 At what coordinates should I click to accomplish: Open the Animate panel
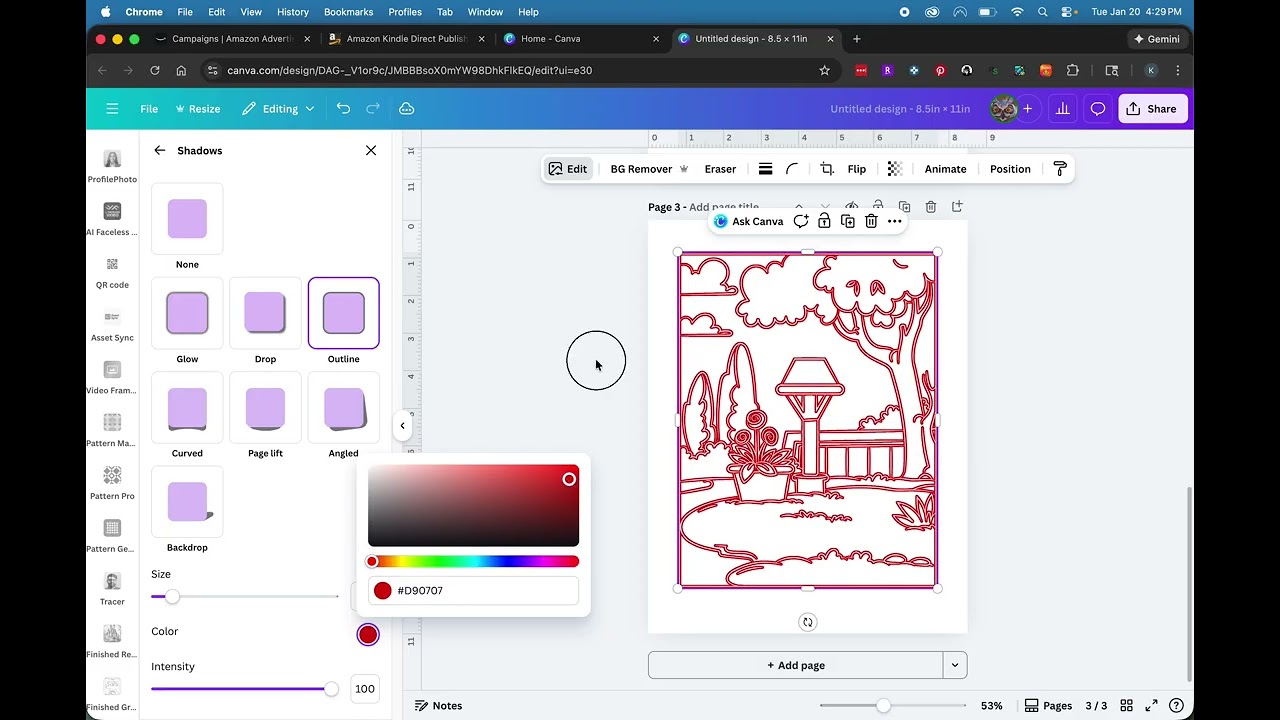945,169
